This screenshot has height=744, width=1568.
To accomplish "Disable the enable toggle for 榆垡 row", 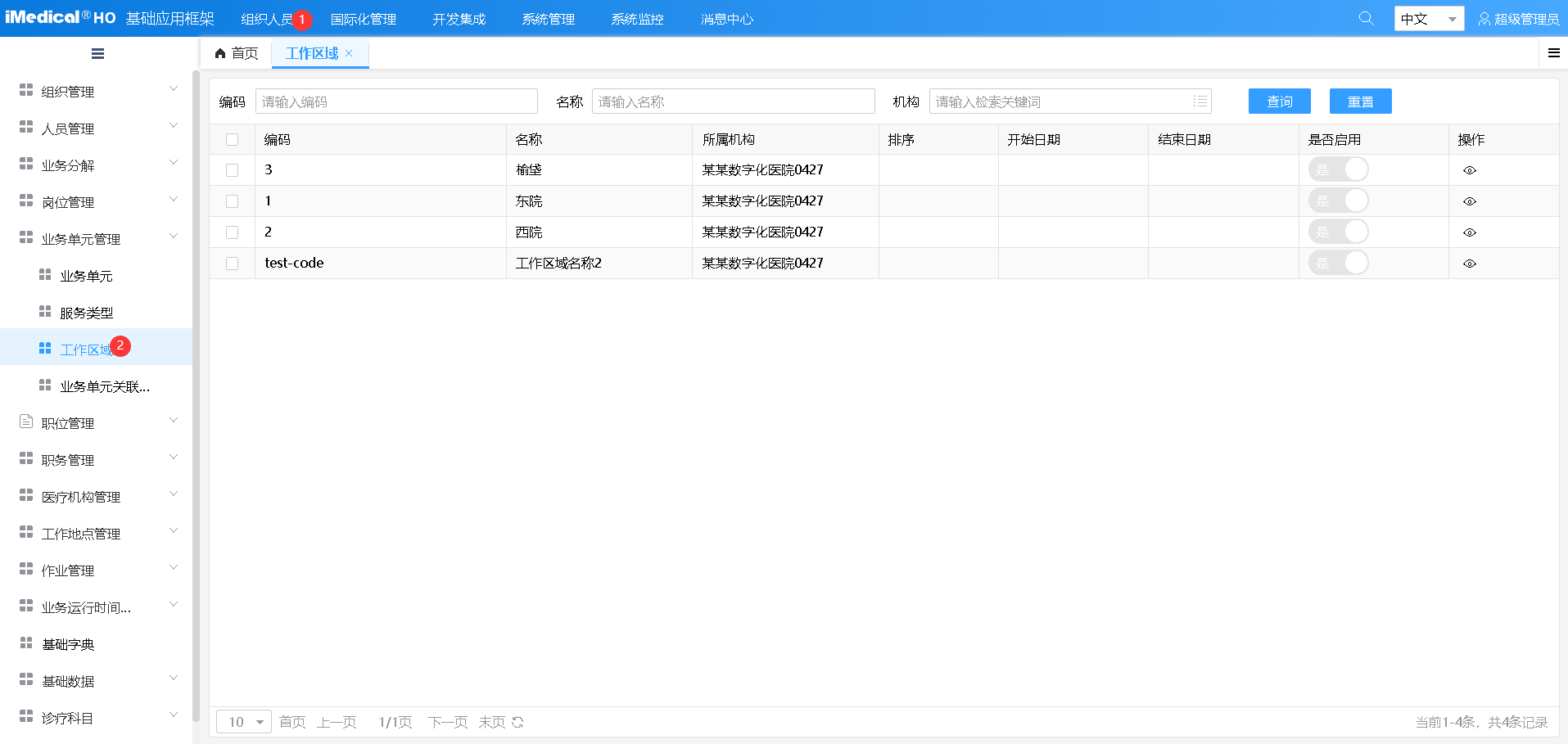I will [1340, 169].
